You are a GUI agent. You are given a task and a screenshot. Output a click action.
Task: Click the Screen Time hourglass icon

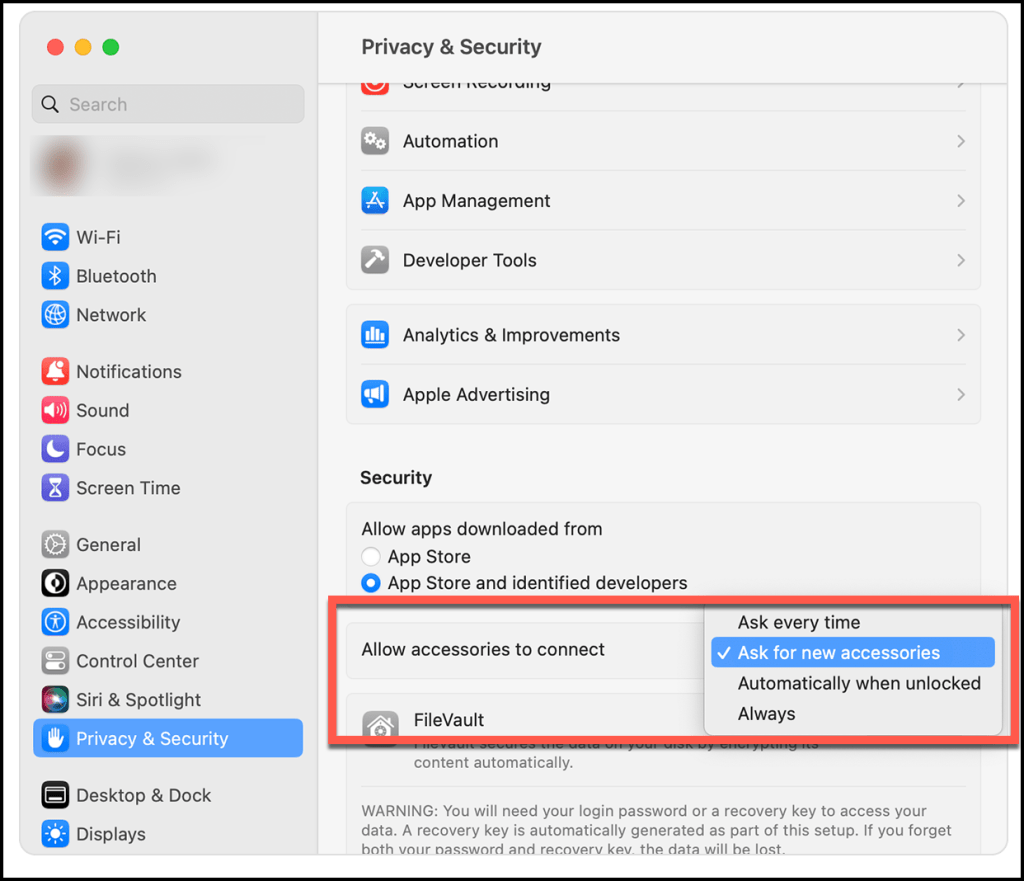(x=55, y=488)
